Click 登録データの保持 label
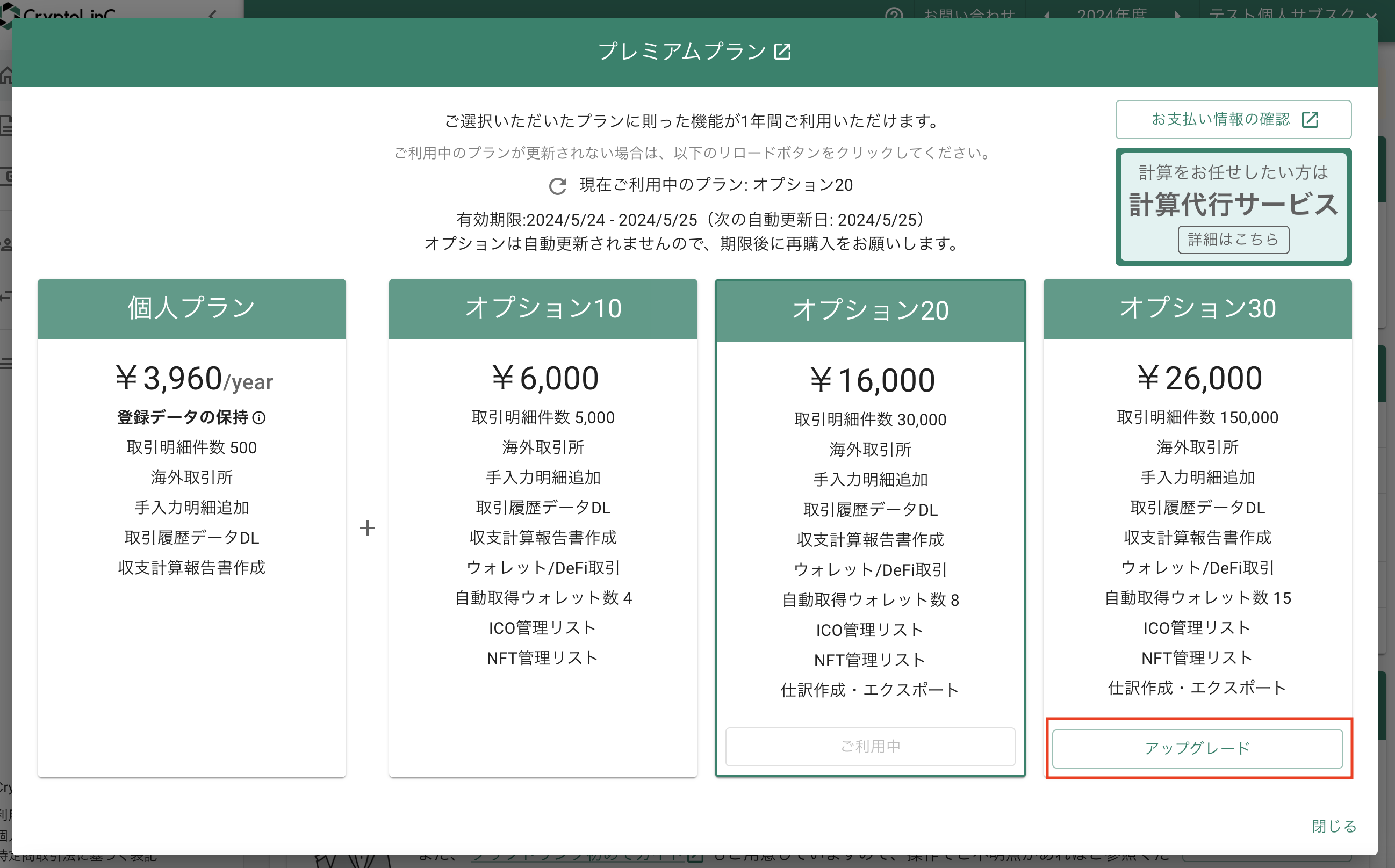1395x868 pixels. coord(183,417)
